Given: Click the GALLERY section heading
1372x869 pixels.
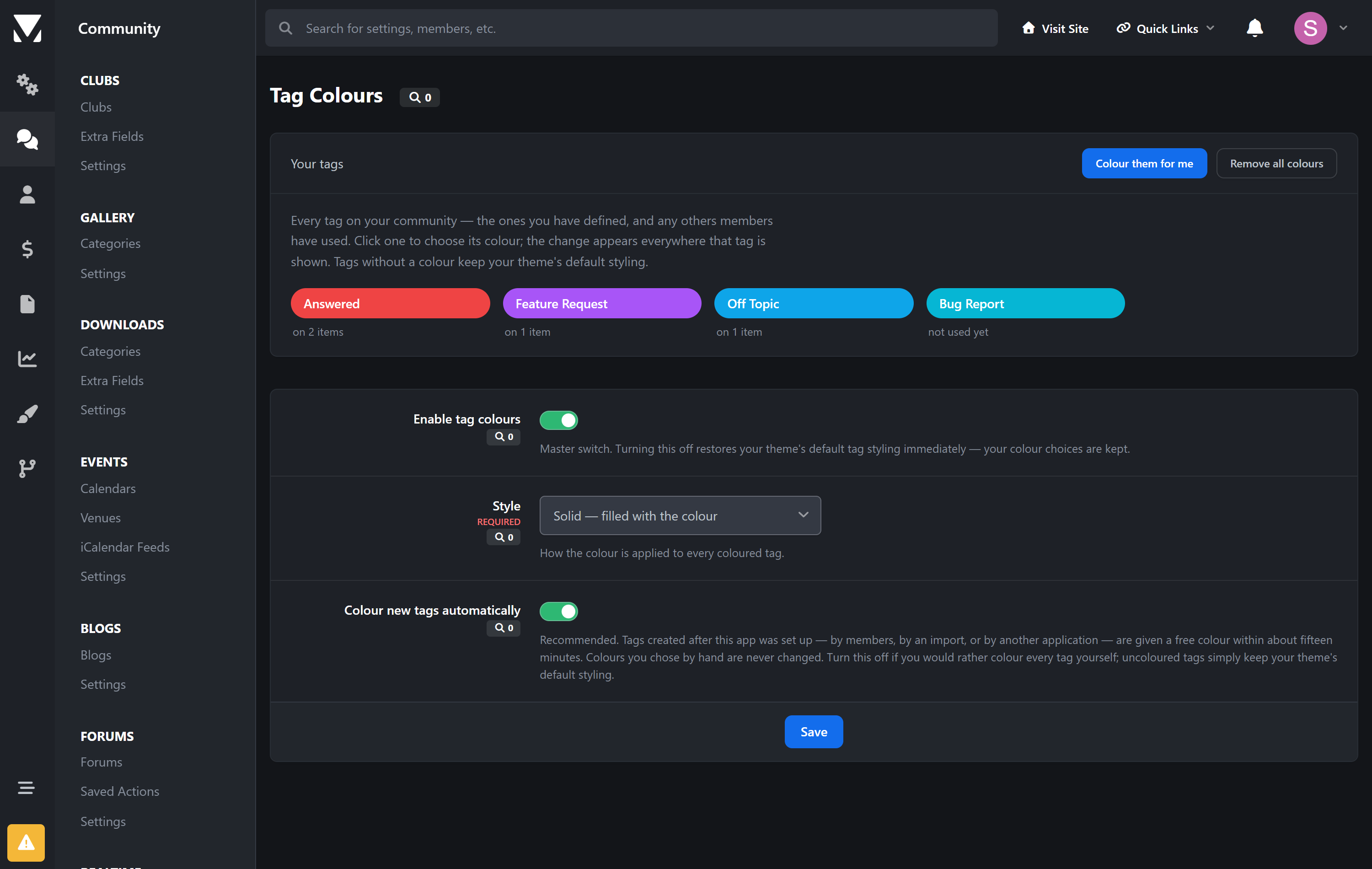Looking at the screenshot, I should [107, 218].
